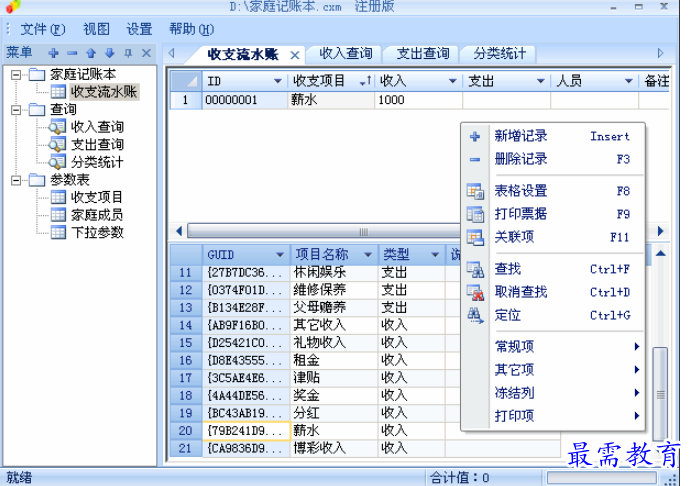Screen dimensions: 689x486
Task: Switch to the 支出查询 tab
Action: [x=422, y=54]
